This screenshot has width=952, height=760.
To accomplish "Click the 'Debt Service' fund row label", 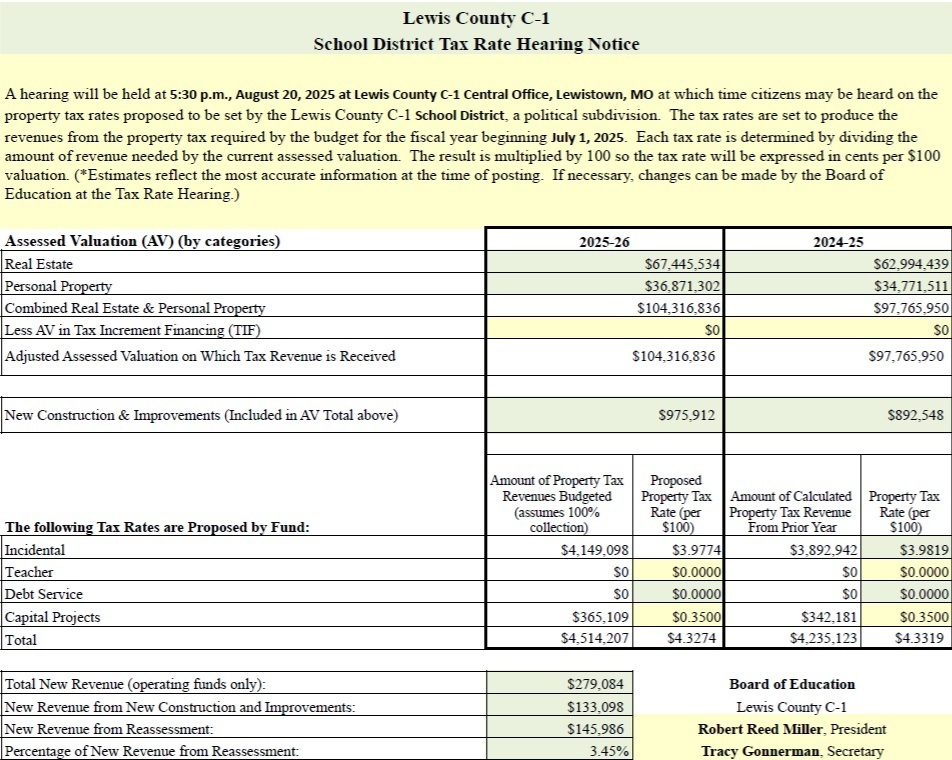I will (43, 594).
